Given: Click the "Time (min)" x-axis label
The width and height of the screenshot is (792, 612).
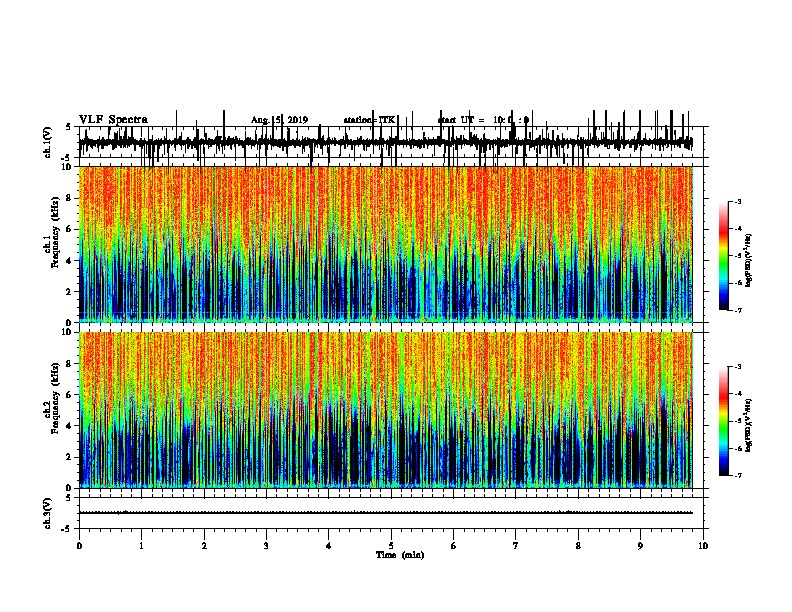Looking at the screenshot, I should click(400, 555).
